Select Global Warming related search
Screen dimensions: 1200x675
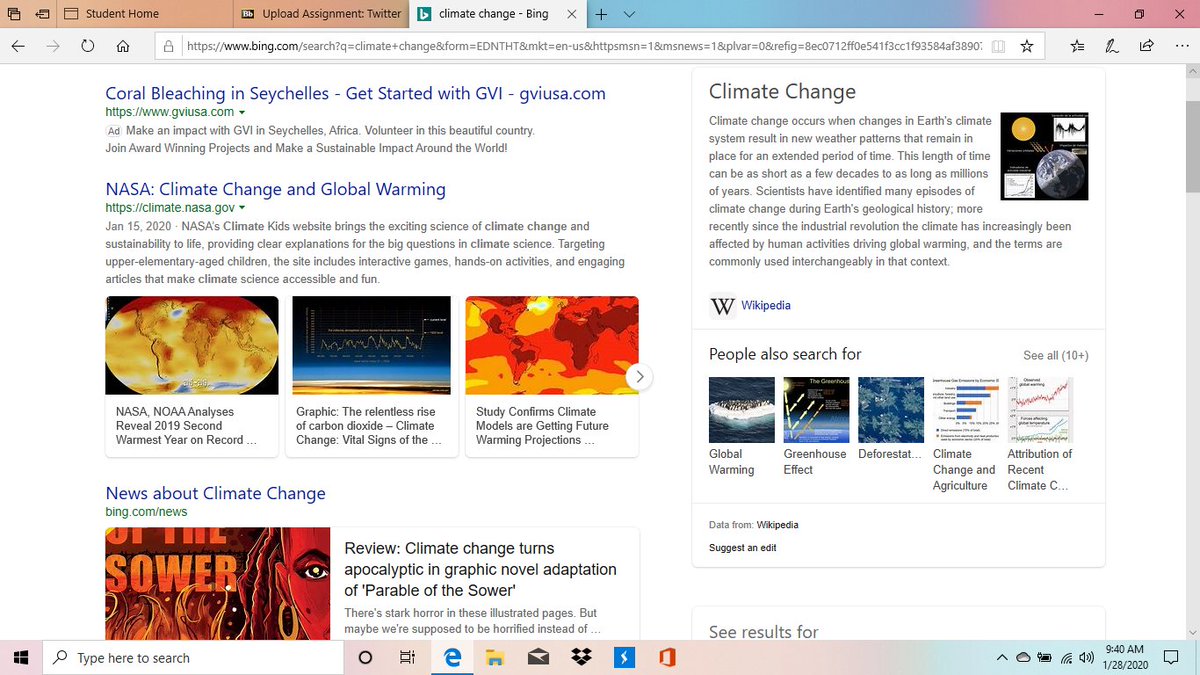click(741, 426)
